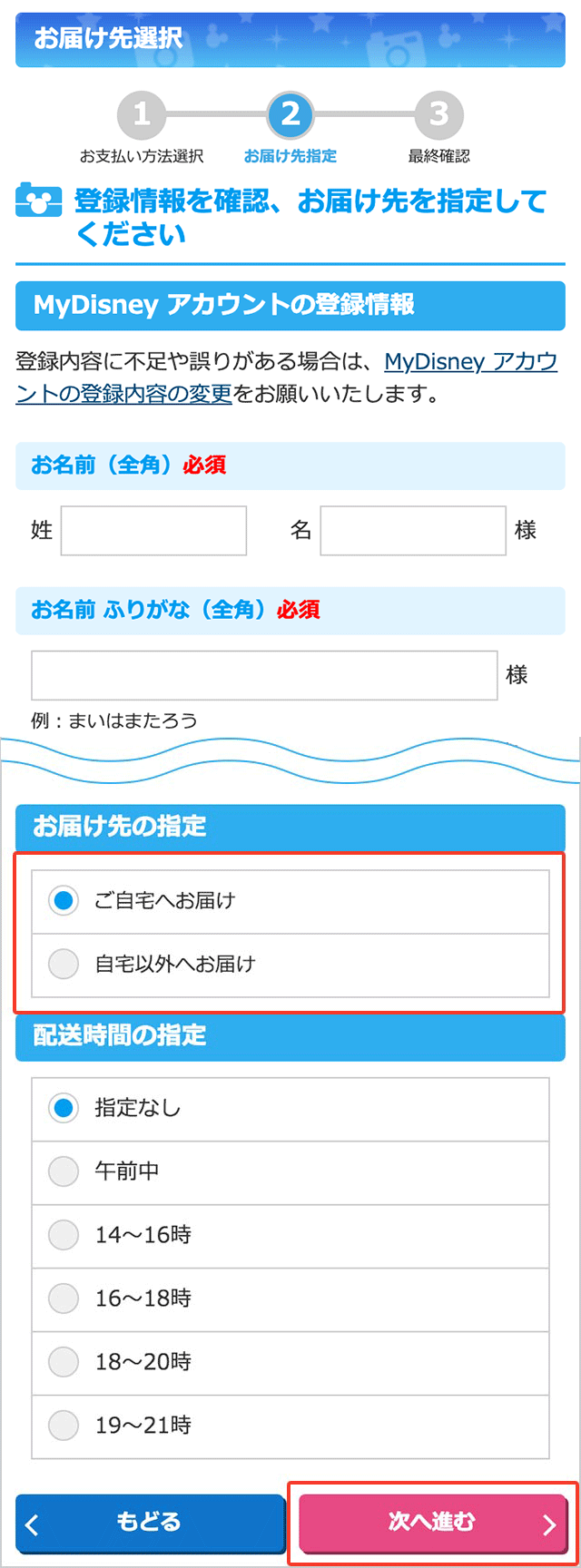Click step 1 payment method circle
581x1568 pixels.
pyautogui.click(x=142, y=115)
